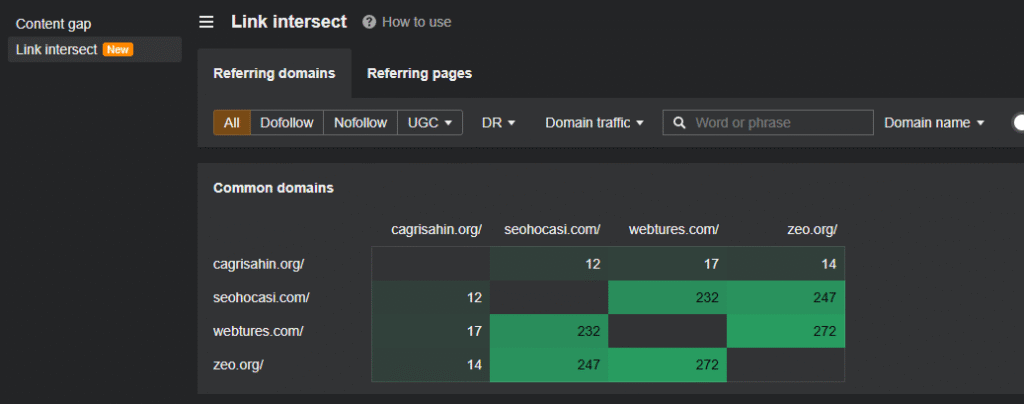
Task: Open the Domain traffic filter dropdown
Action: pyautogui.click(x=594, y=123)
